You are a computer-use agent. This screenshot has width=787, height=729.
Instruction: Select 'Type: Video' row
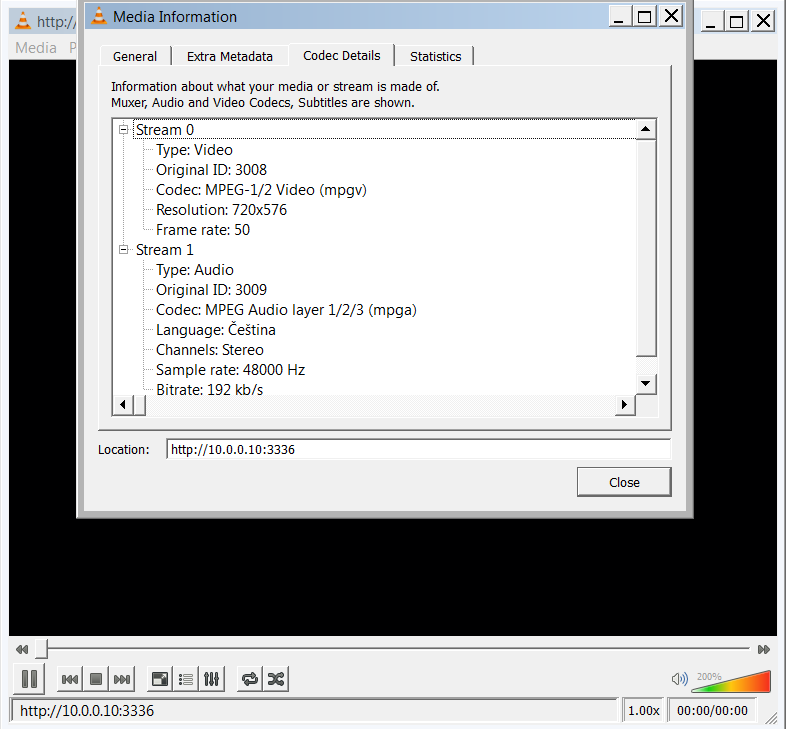(x=194, y=150)
